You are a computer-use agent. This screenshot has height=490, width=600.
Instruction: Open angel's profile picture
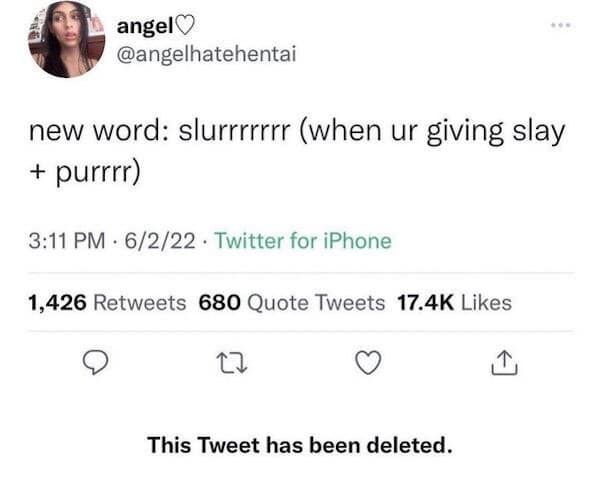coord(67,40)
